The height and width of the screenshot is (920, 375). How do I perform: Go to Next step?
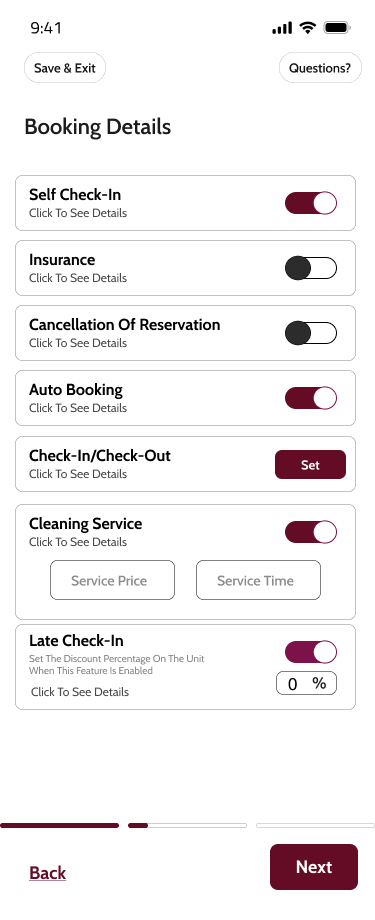coord(314,867)
